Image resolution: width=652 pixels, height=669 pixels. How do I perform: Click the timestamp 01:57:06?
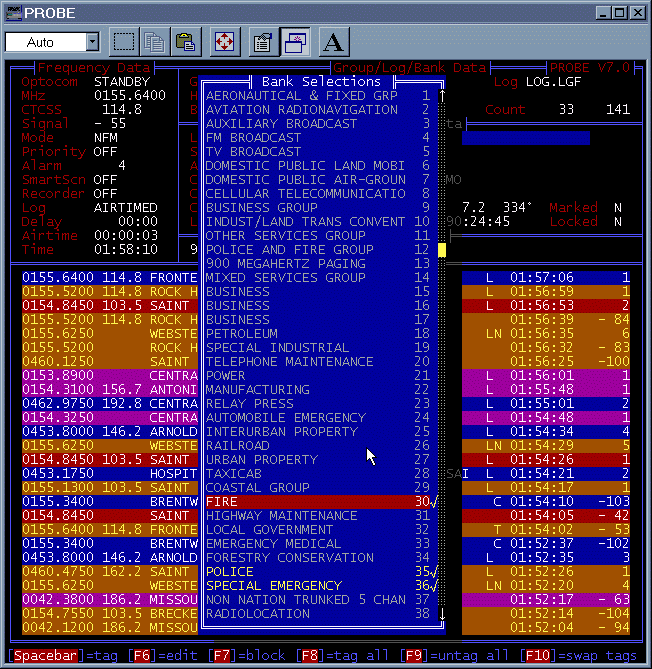(x=542, y=278)
